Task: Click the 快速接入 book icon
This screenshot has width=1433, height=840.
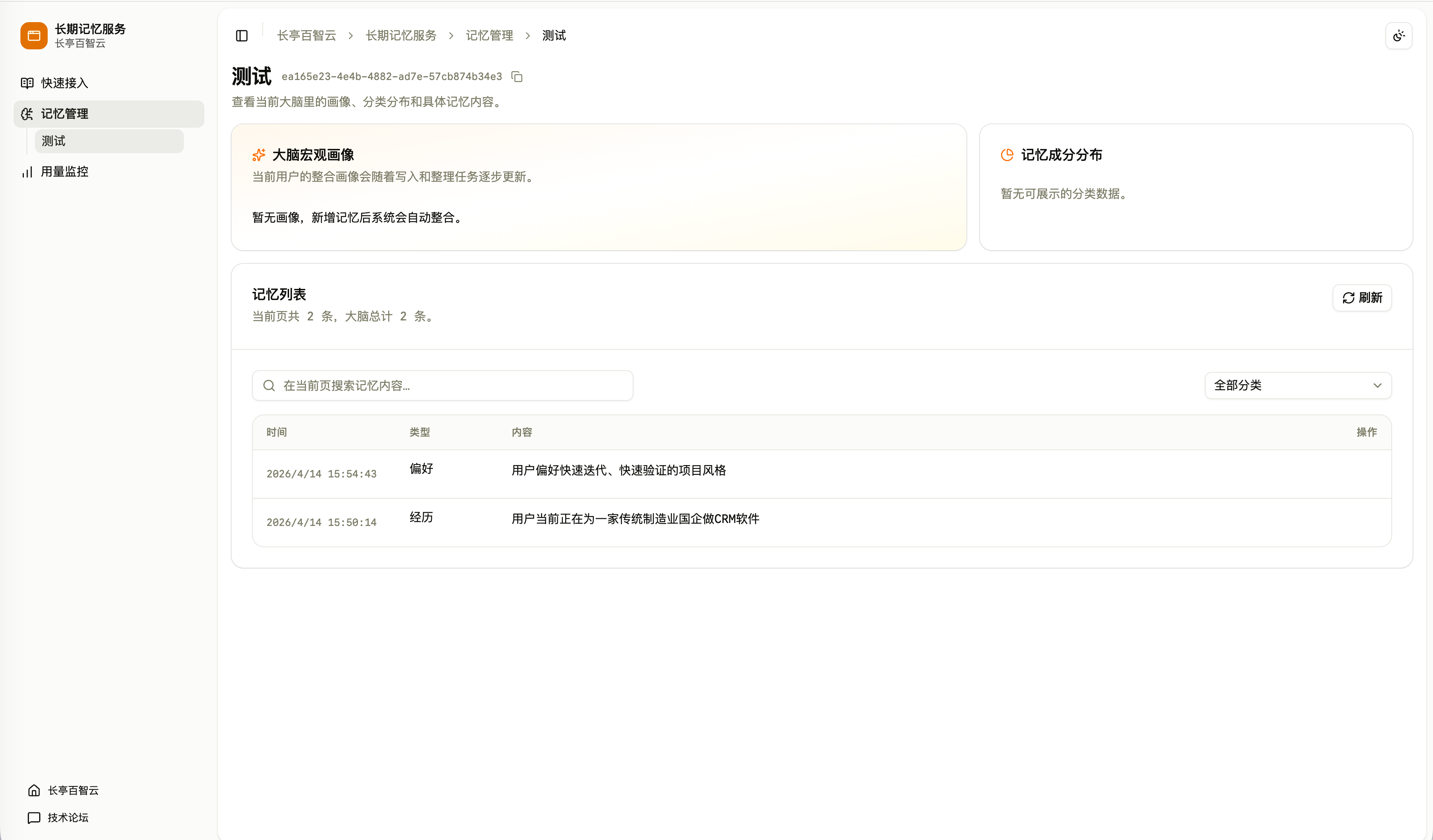Action: [x=27, y=83]
